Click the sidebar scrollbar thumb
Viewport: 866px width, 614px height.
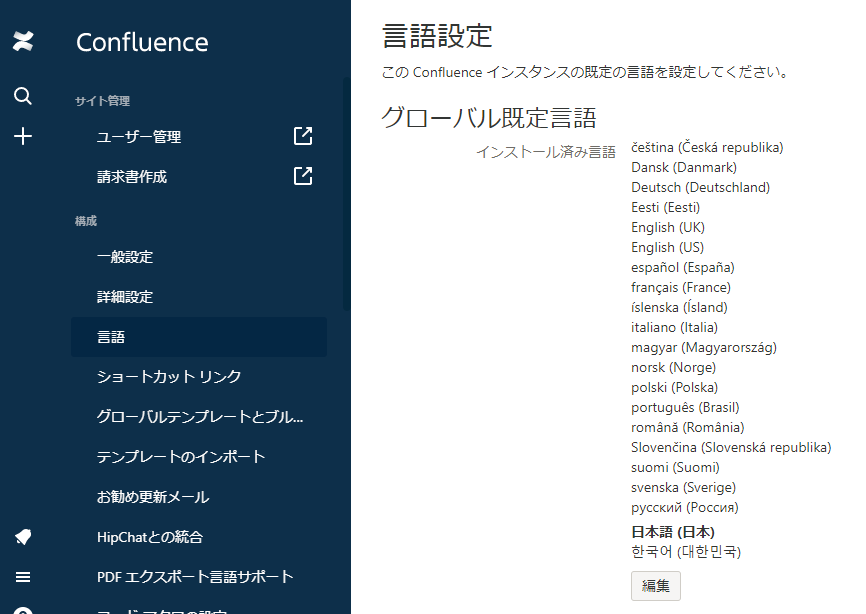tap(346, 193)
